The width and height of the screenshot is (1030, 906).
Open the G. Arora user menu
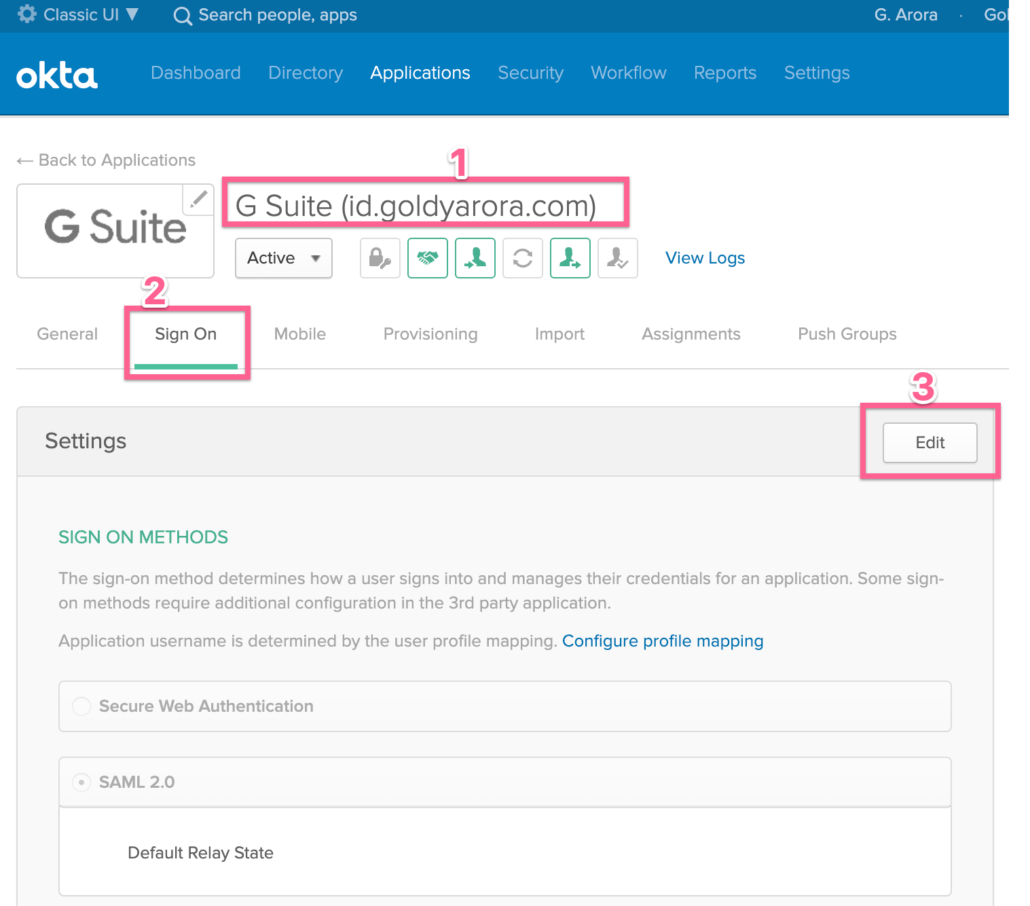coord(905,14)
